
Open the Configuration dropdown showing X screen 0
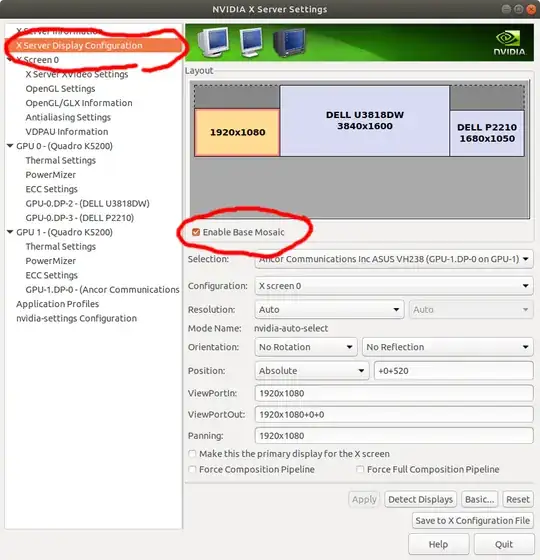click(394, 286)
